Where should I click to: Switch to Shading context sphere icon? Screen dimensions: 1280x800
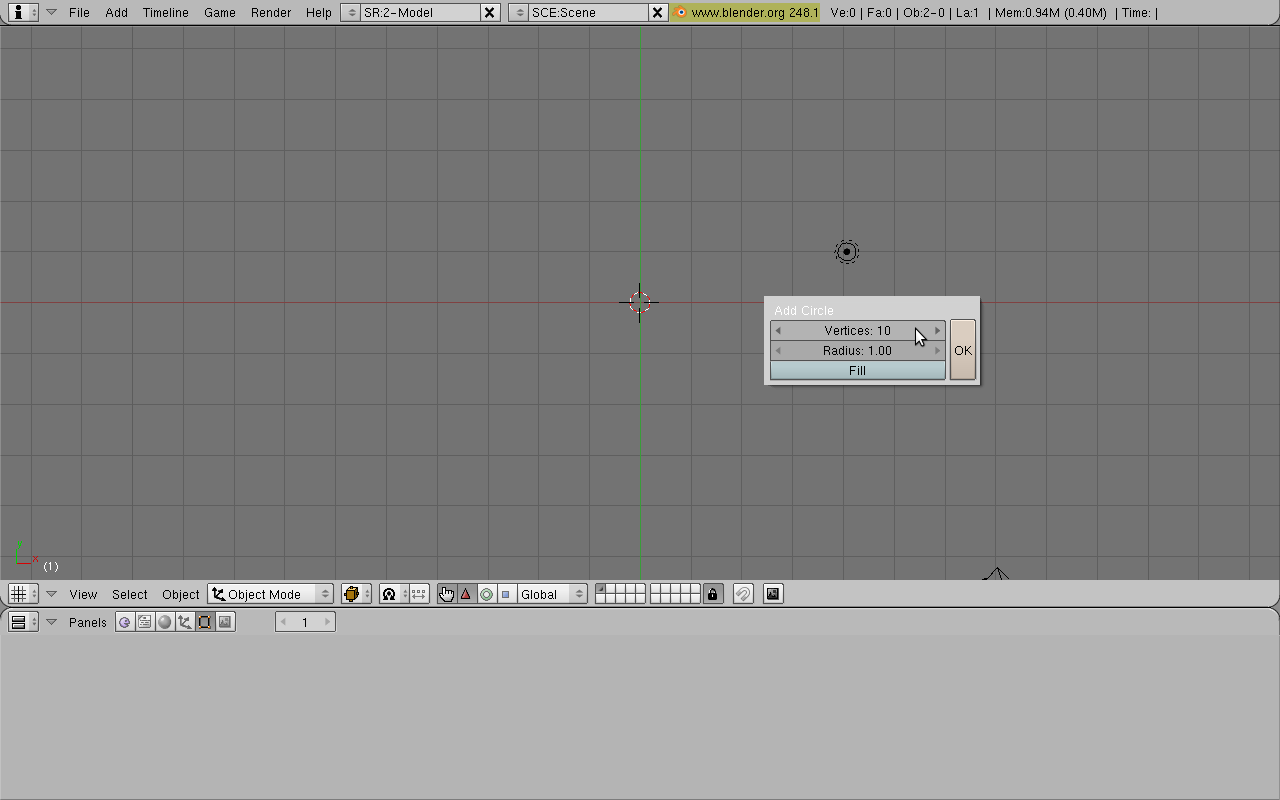(x=165, y=622)
